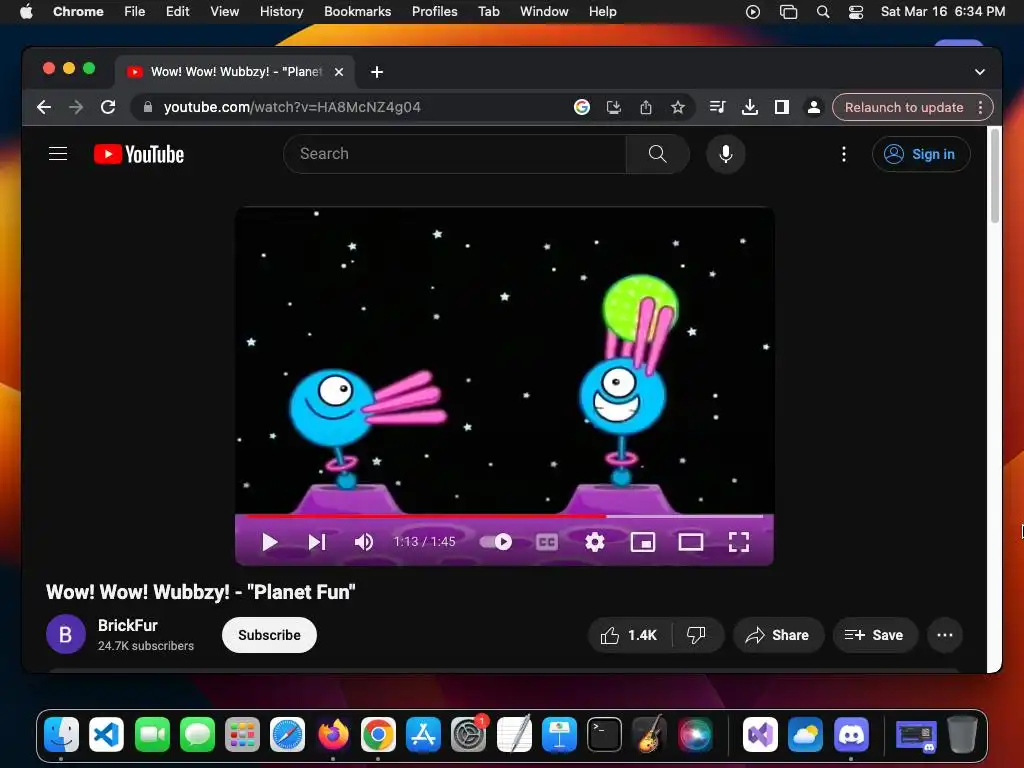
Task: Open Finder from the dock
Action: click(x=61, y=735)
